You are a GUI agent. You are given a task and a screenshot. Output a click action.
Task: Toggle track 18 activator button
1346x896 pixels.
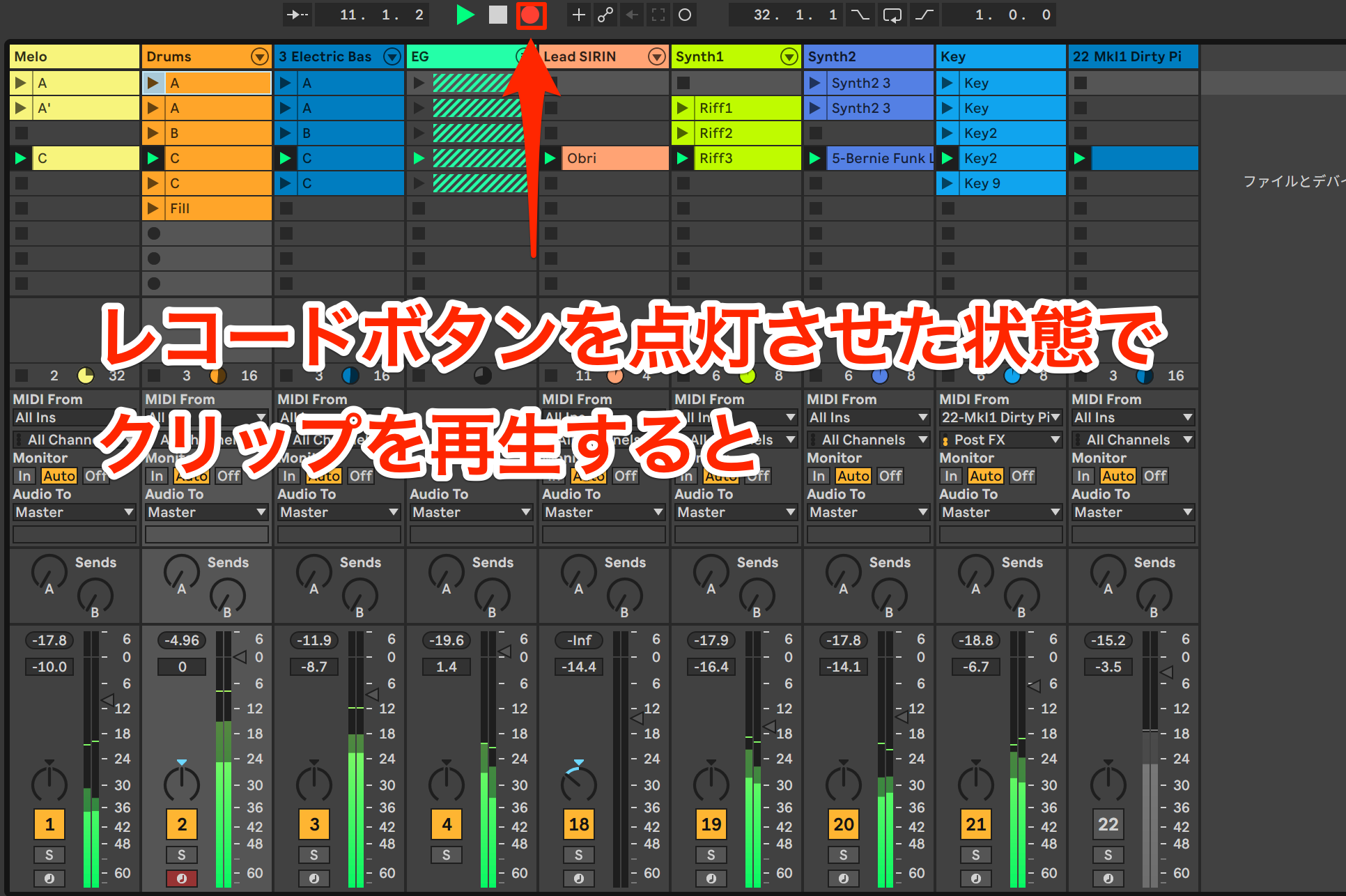click(x=579, y=824)
